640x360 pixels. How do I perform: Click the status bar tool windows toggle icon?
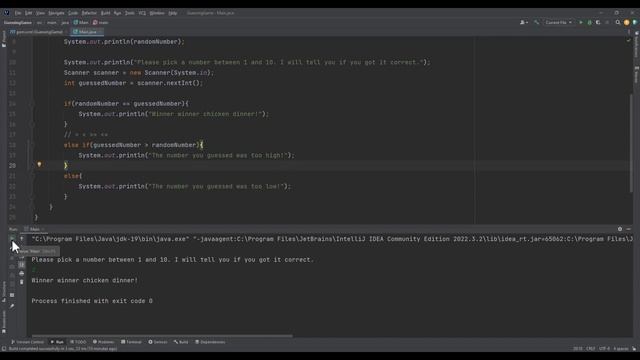click(4, 349)
